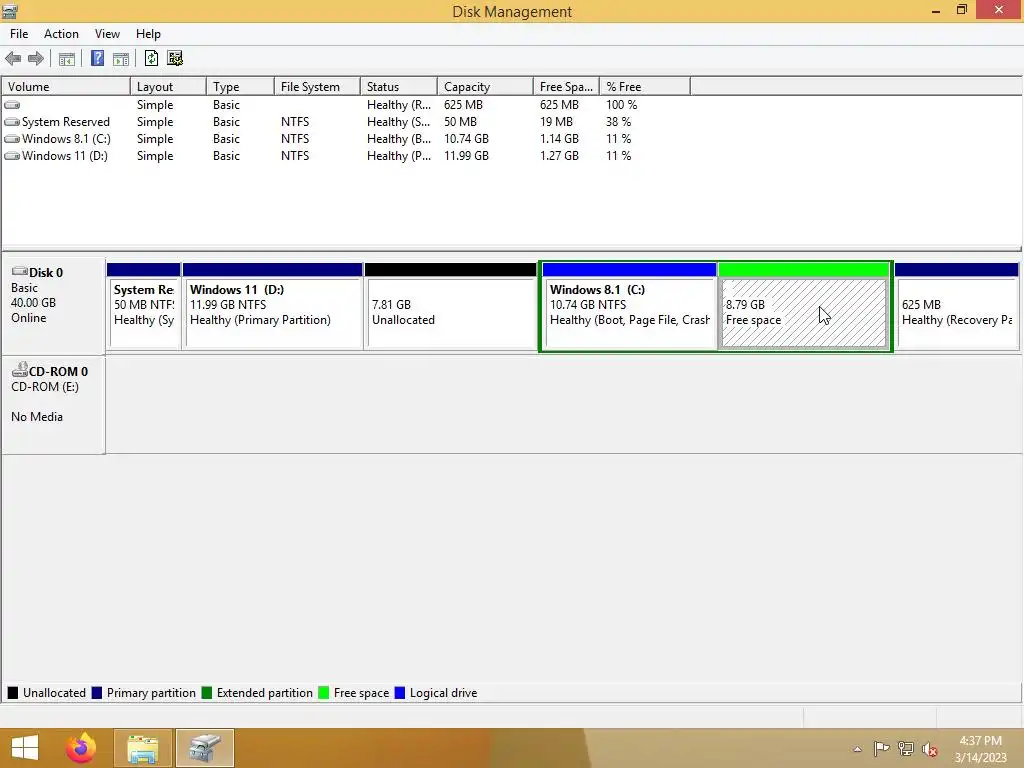
Task: Click the muted volume tray icon
Action: (x=930, y=749)
